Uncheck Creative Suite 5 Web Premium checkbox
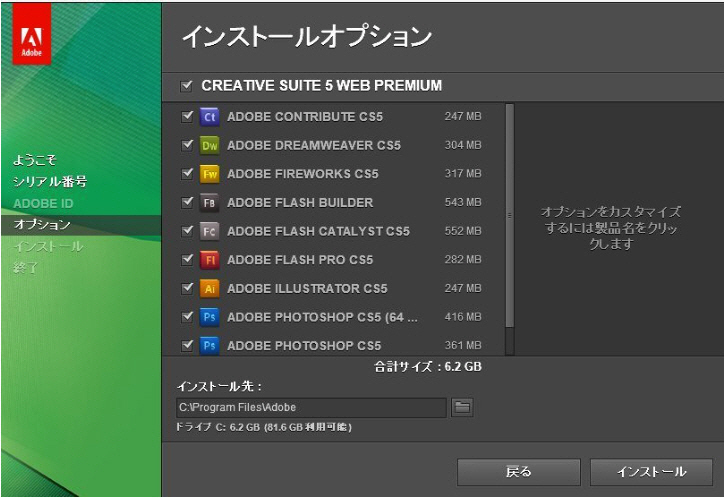 tap(186, 86)
